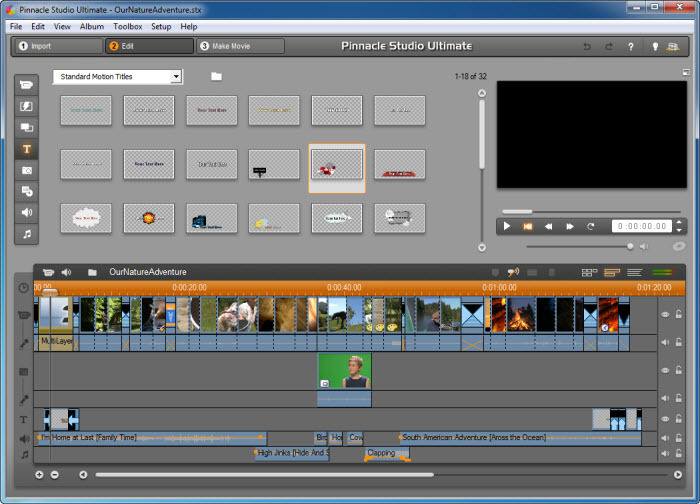The height and width of the screenshot is (504, 700).
Task: Open the Sound Effects section in the album
Action: tap(27, 212)
